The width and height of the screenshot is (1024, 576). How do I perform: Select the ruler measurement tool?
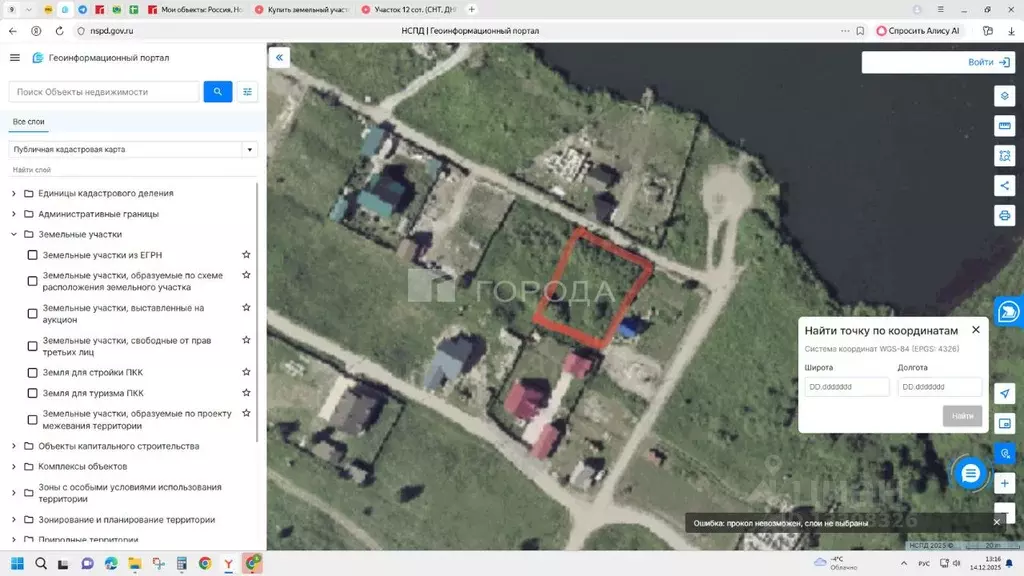pos(1004,125)
